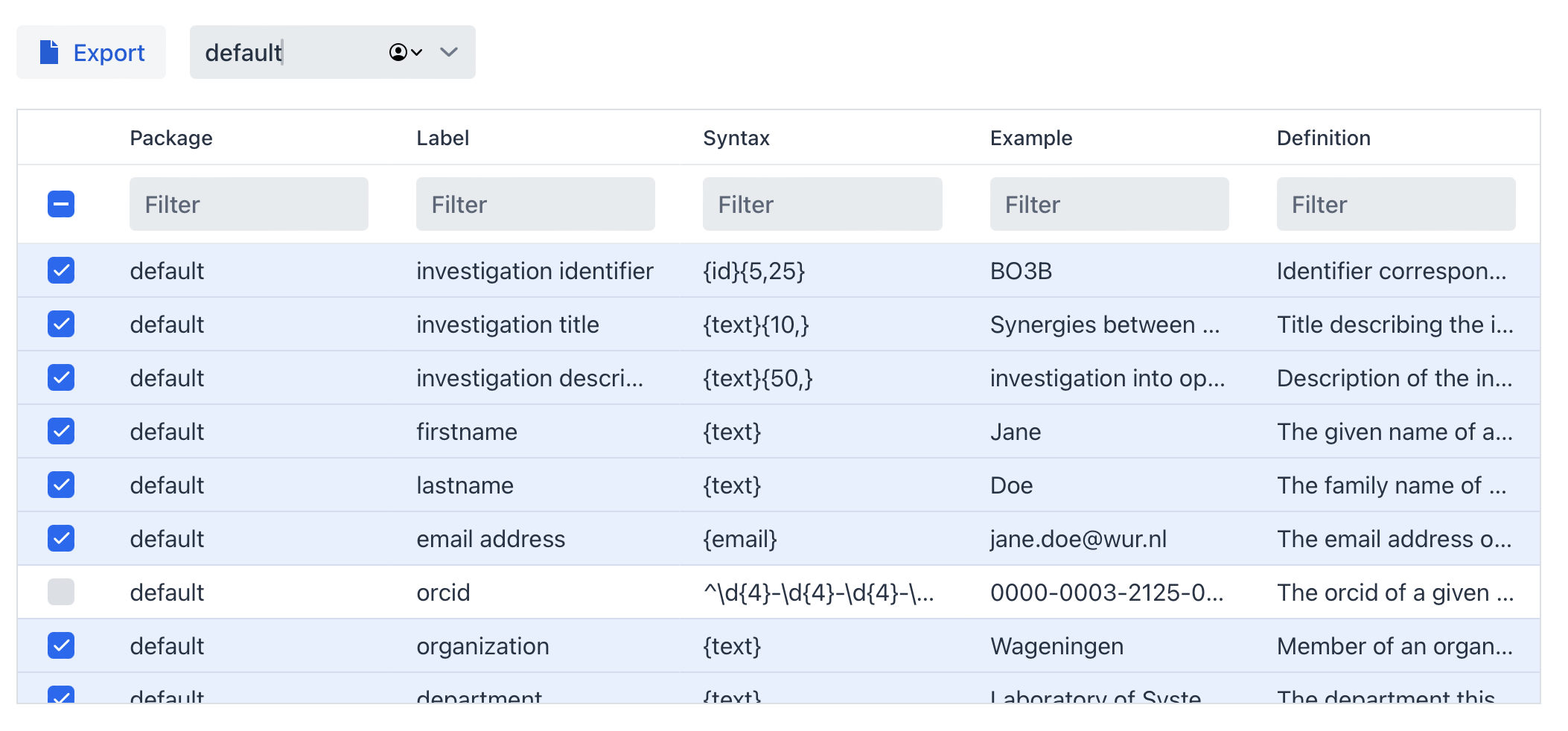Click the 'lastname' label cell
The image size is (1568, 731).
click(465, 485)
